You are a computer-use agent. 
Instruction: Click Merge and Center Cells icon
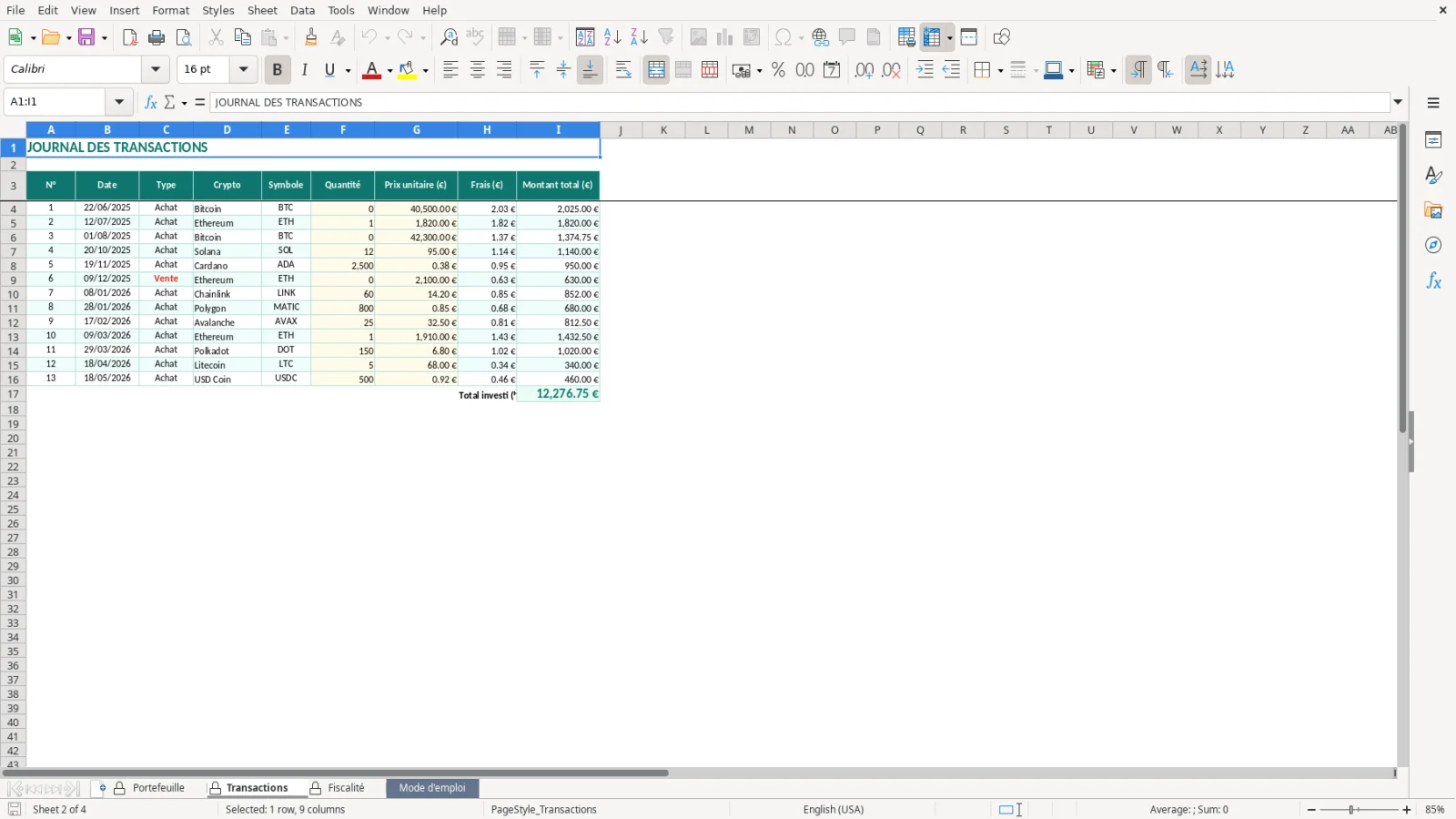(x=656, y=70)
